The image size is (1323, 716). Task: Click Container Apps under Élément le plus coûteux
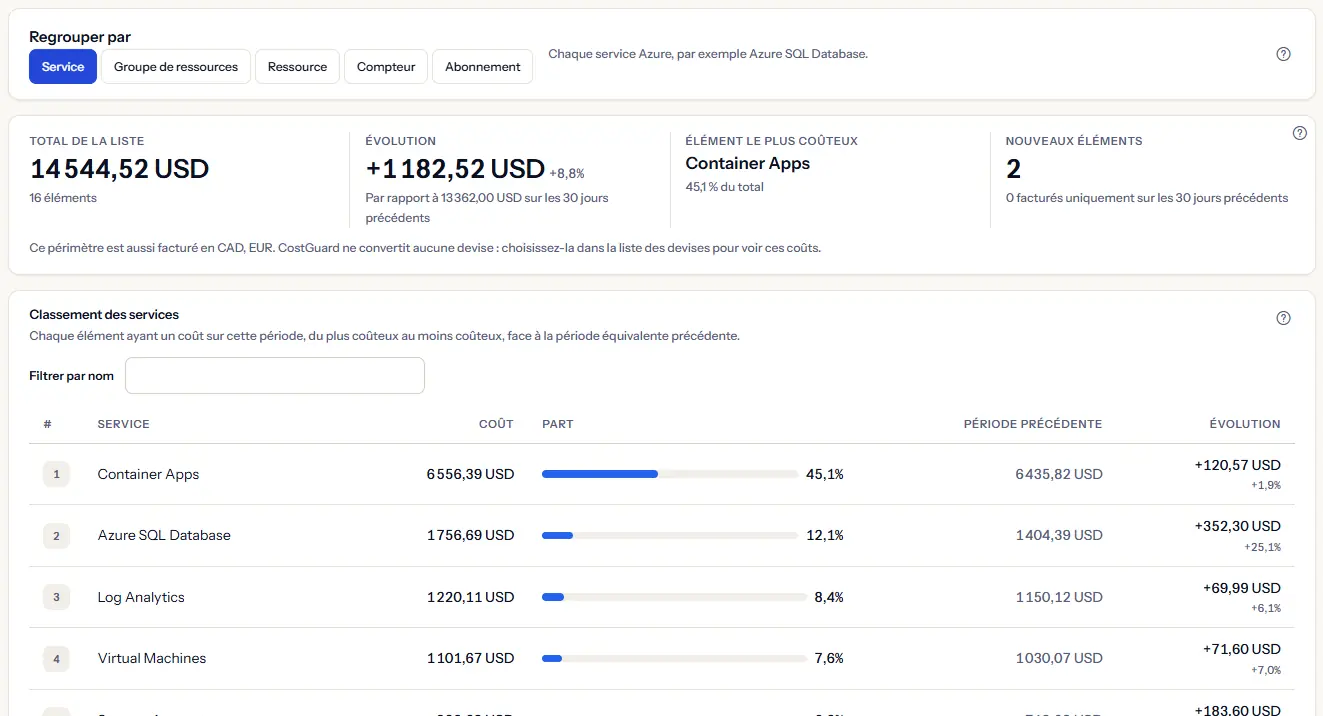pos(747,163)
